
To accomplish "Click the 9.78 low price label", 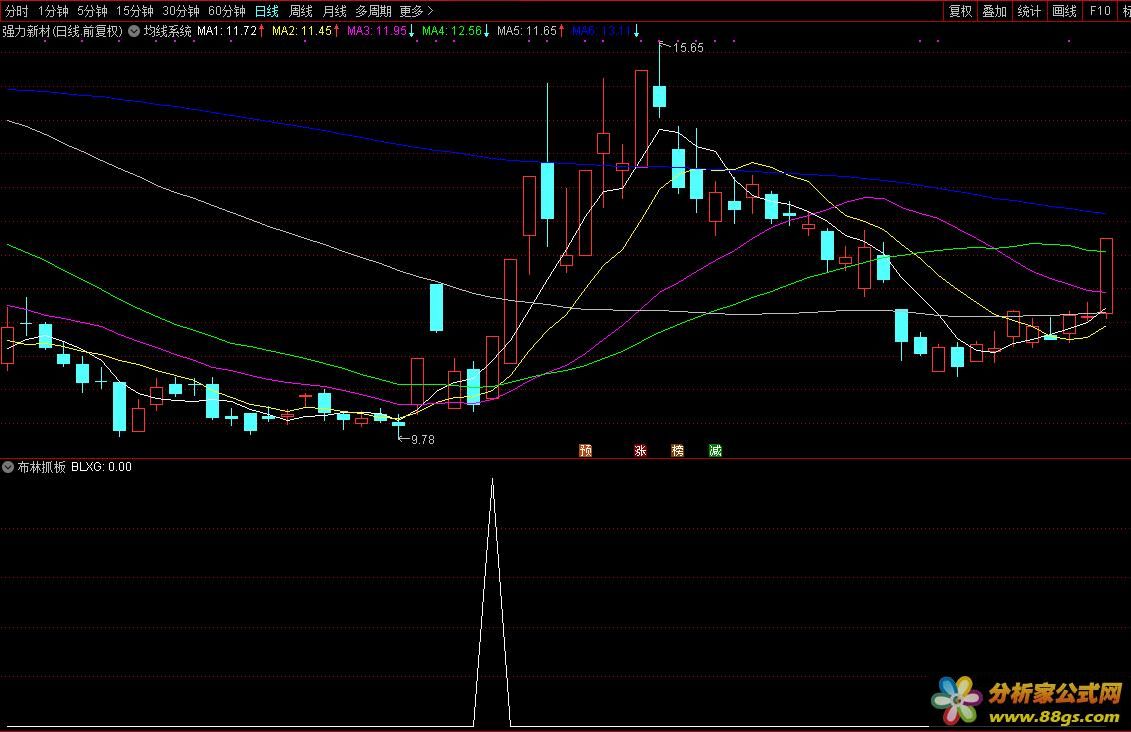I will point(423,439).
